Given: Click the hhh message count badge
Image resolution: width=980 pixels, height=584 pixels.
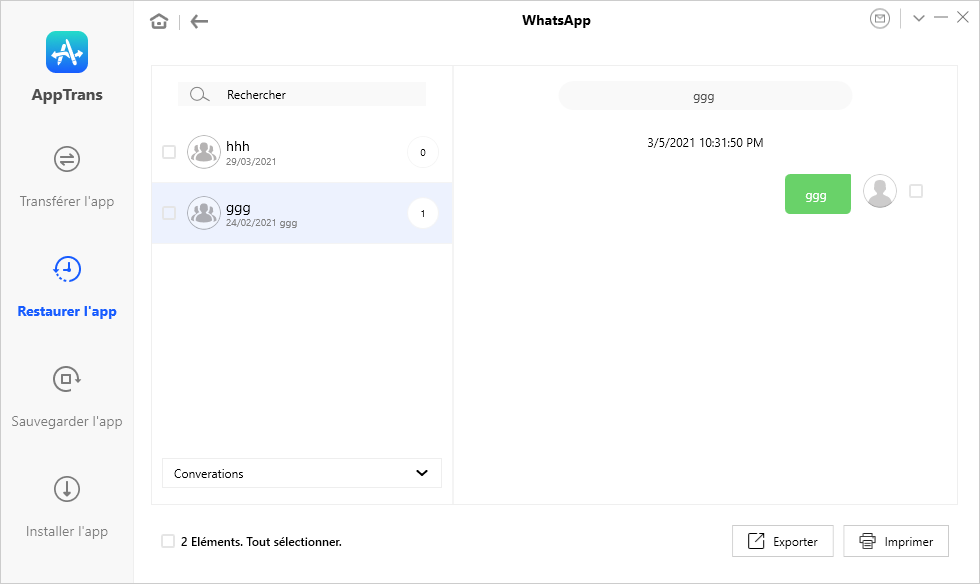Looking at the screenshot, I should pyautogui.click(x=423, y=152).
